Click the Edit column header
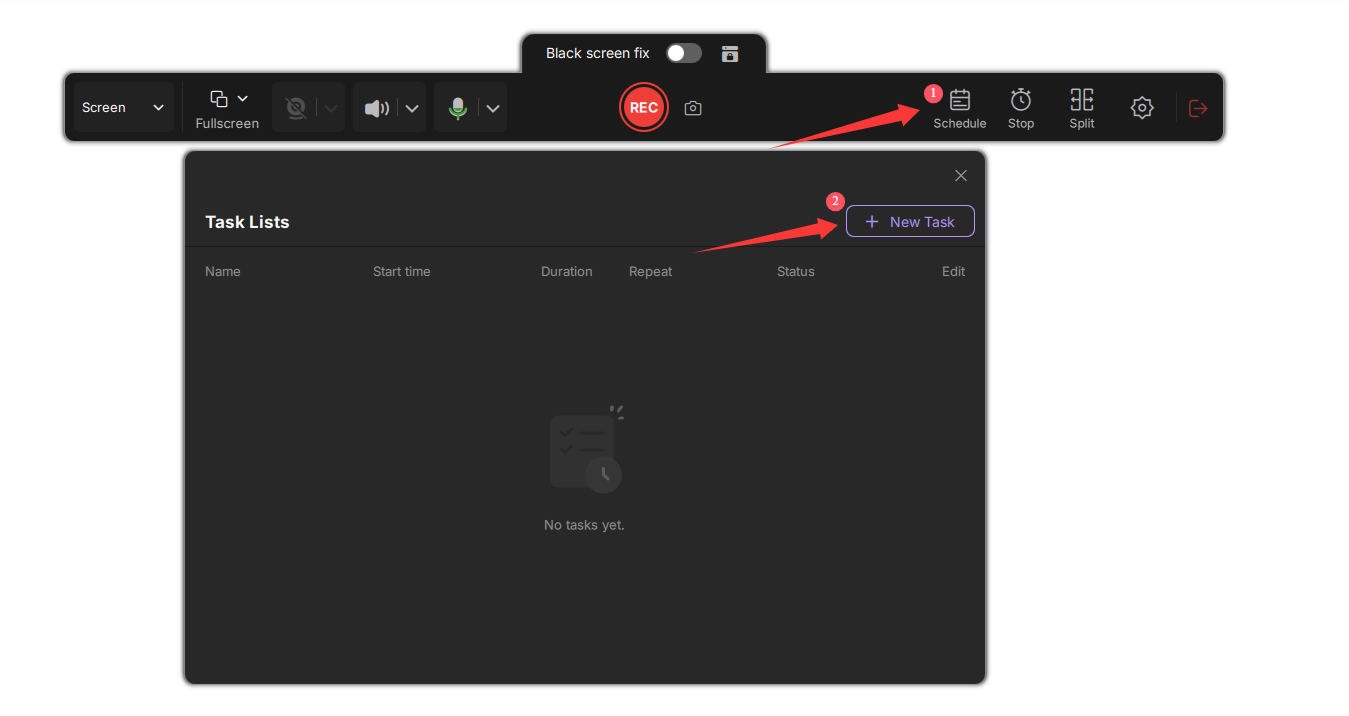 954,271
